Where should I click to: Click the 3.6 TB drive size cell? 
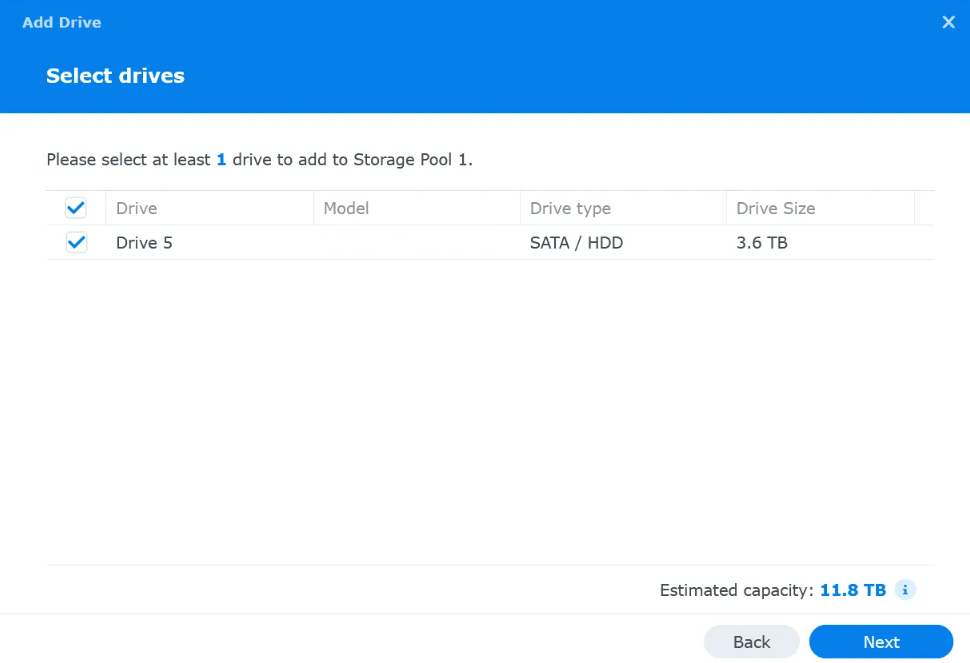(762, 242)
